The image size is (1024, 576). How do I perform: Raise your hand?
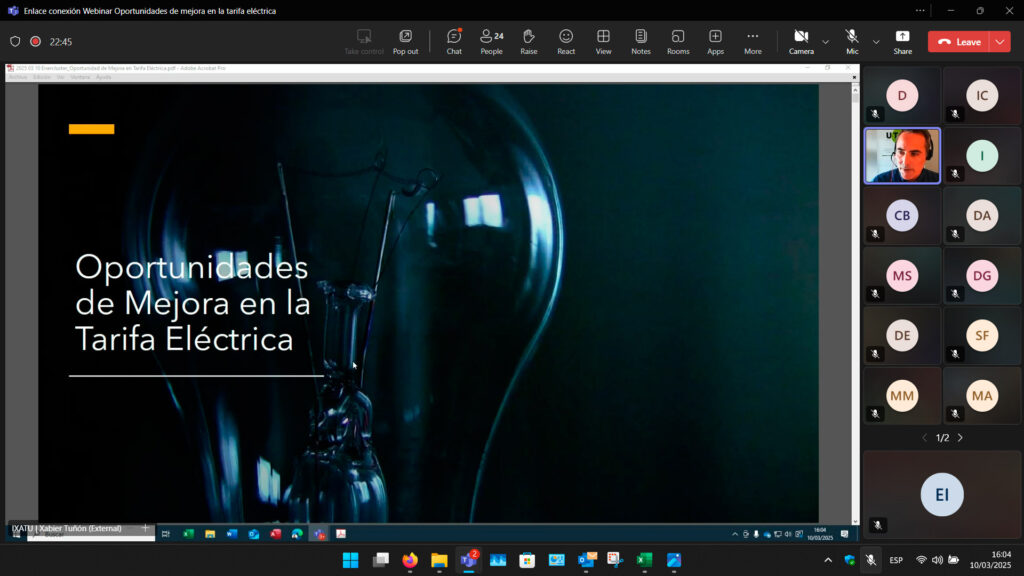point(528,40)
